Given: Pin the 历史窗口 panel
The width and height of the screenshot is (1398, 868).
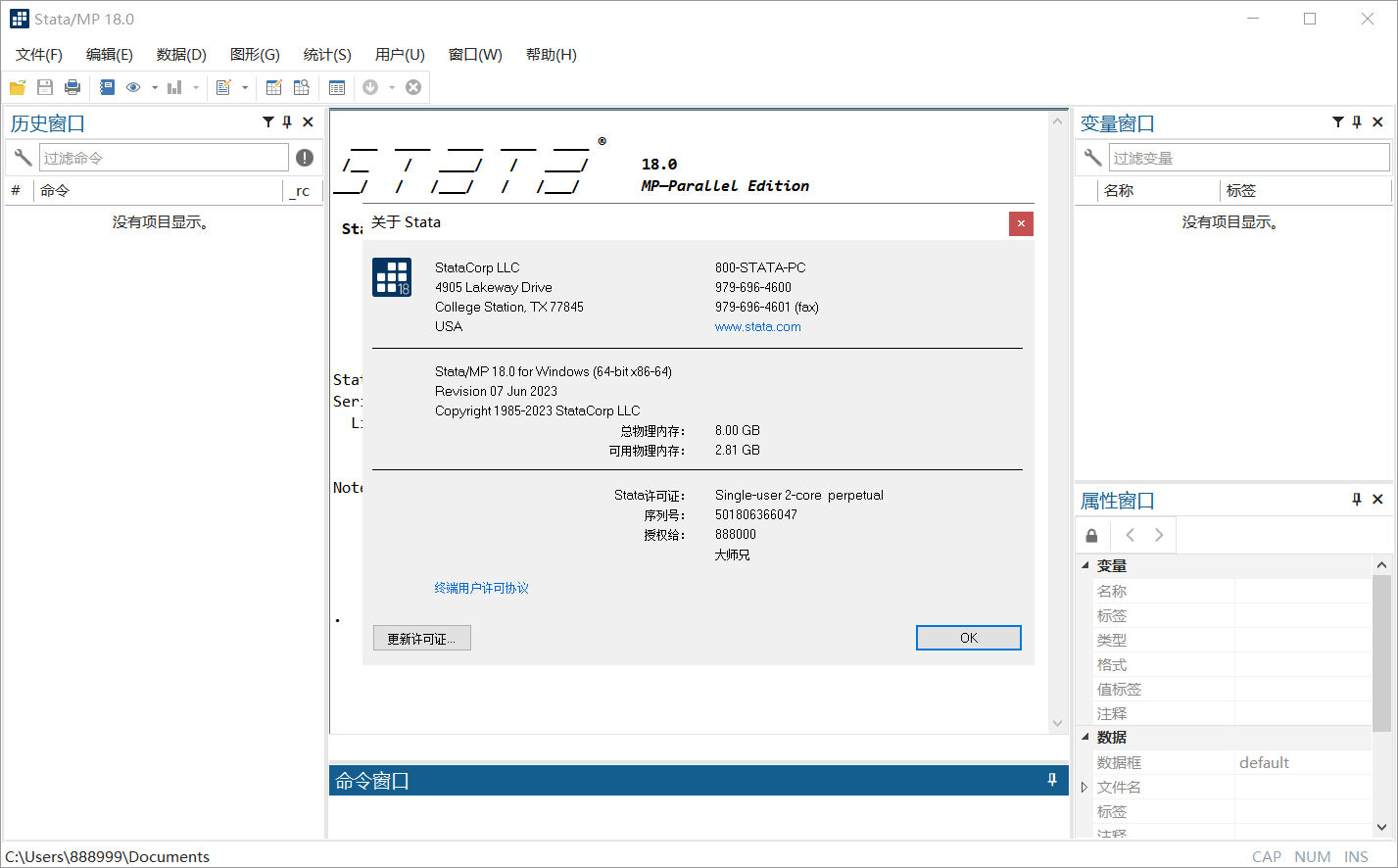Looking at the screenshot, I should pyautogui.click(x=287, y=122).
